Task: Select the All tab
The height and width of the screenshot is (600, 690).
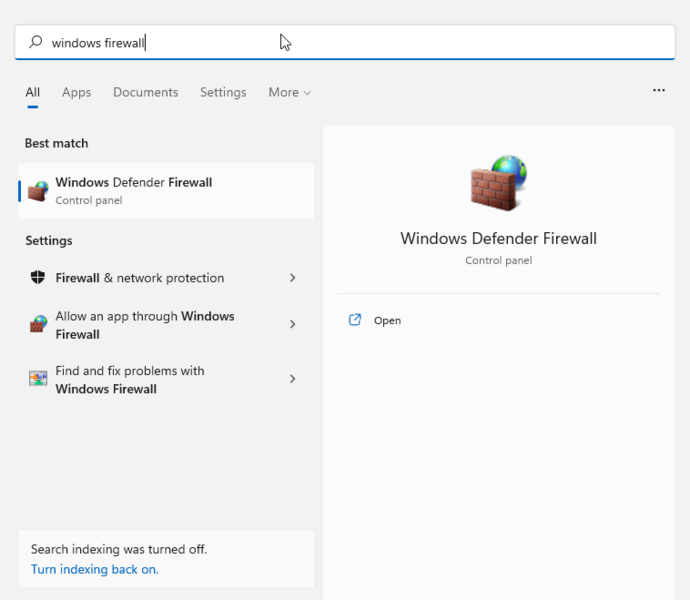Action: click(x=33, y=92)
